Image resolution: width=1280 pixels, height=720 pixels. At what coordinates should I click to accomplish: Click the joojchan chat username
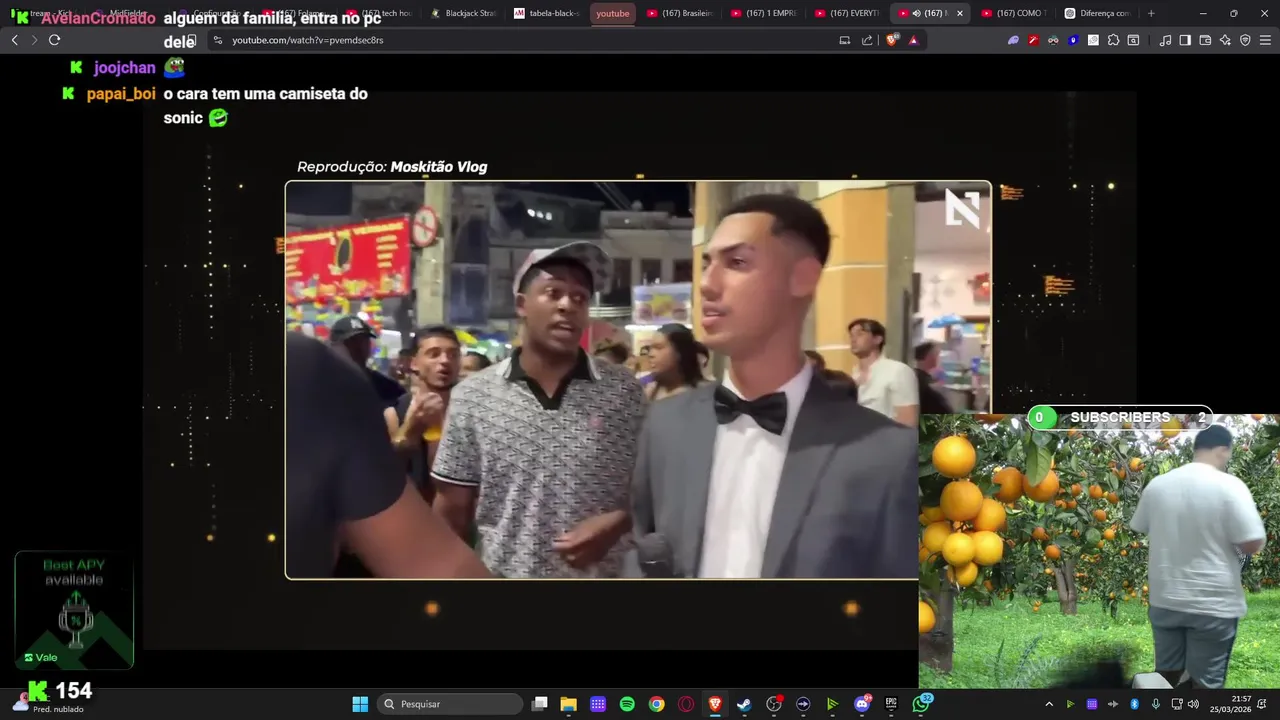point(125,68)
